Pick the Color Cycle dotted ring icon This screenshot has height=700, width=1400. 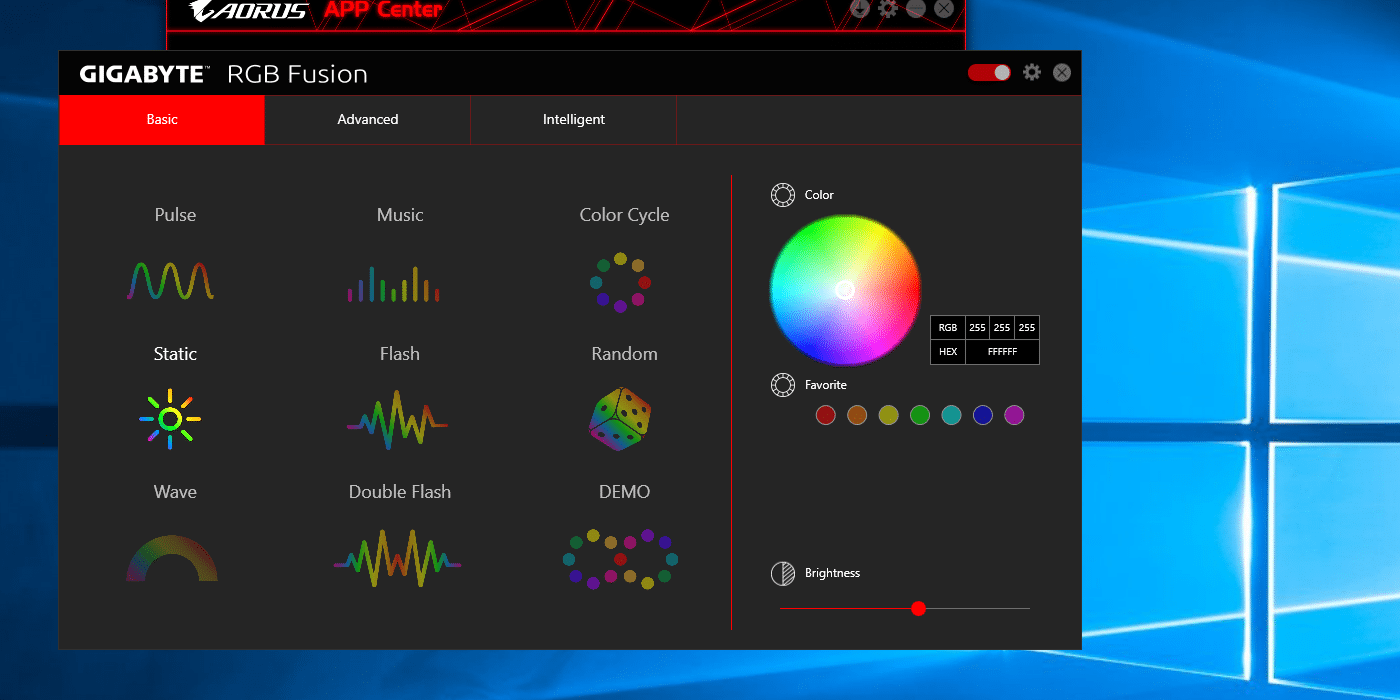(x=620, y=282)
